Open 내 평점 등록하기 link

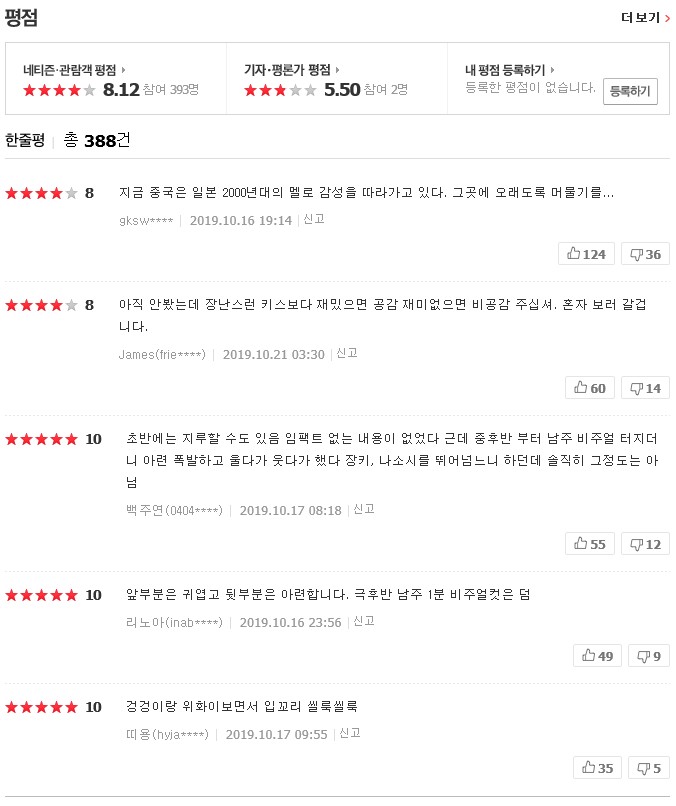[509, 70]
